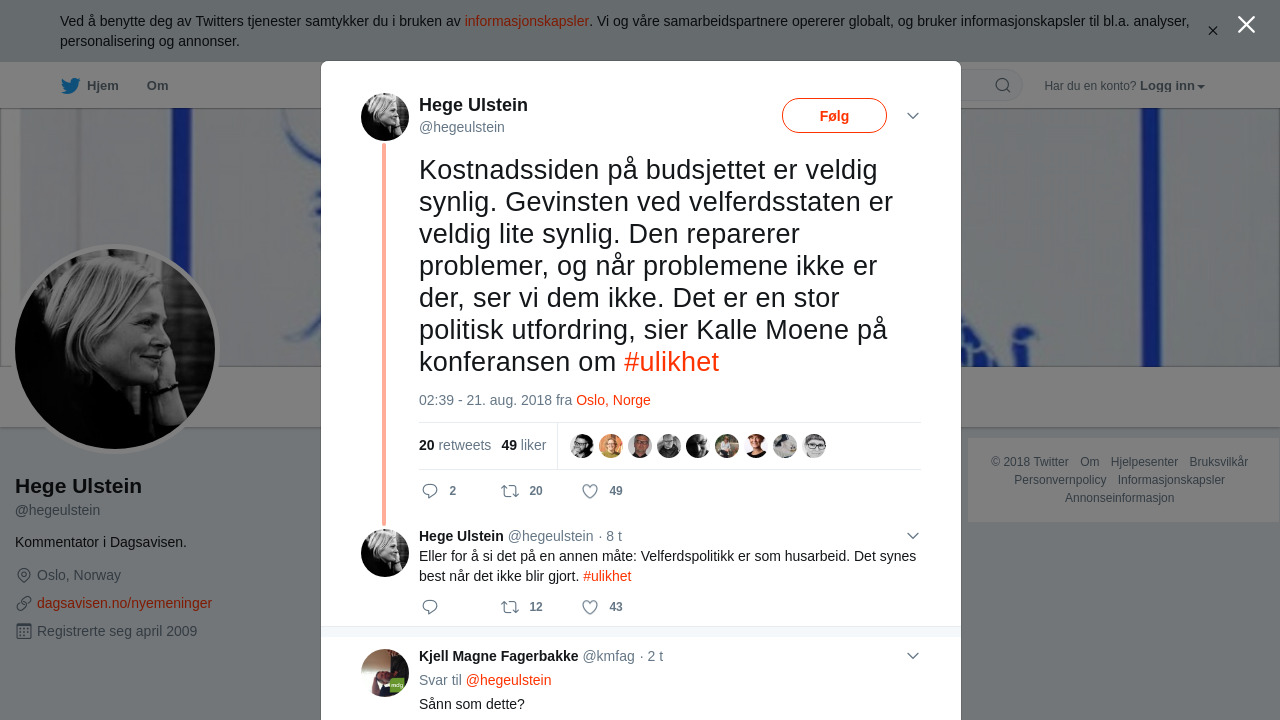The width and height of the screenshot is (1280, 720).
Task: Like the second tweet about husarbeid
Action: pyautogui.click(x=590, y=607)
